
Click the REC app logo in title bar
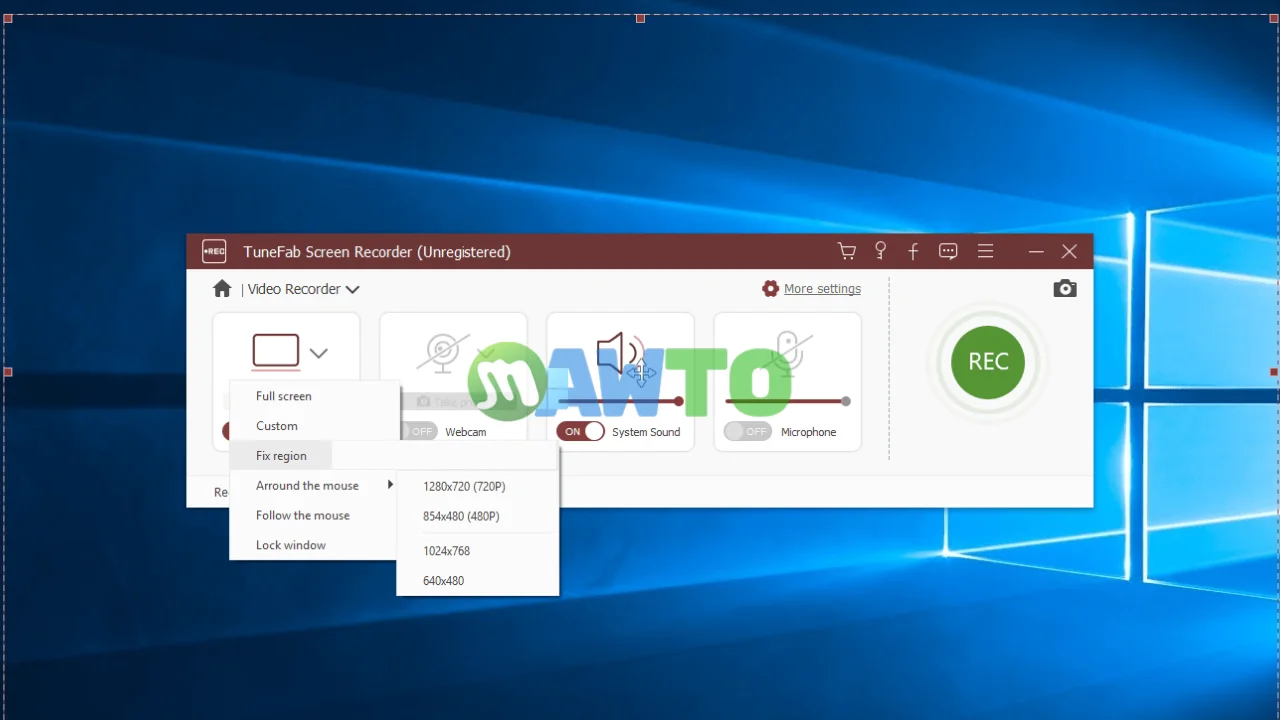(214, 252)
